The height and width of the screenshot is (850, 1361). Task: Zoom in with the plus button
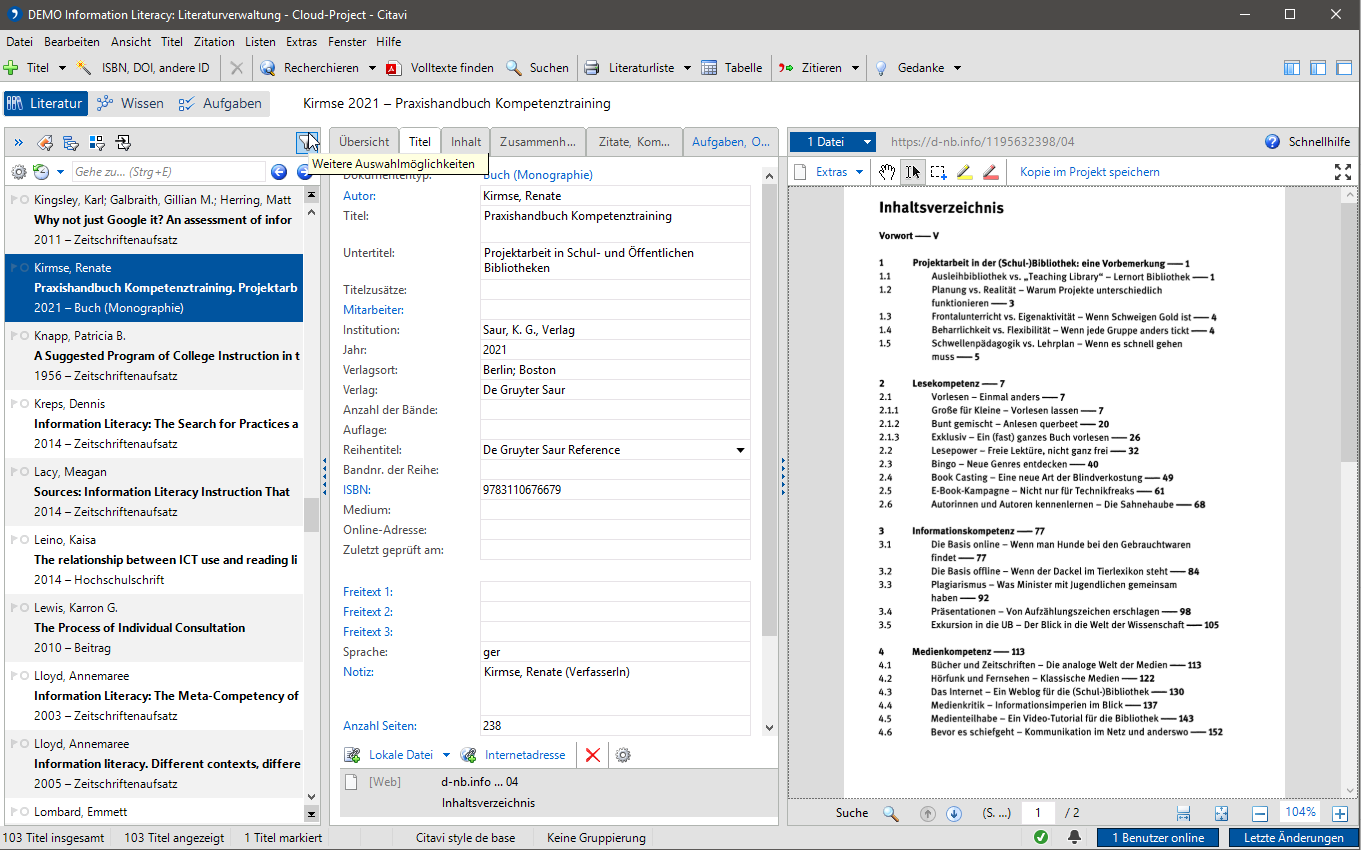(1340, 814)
